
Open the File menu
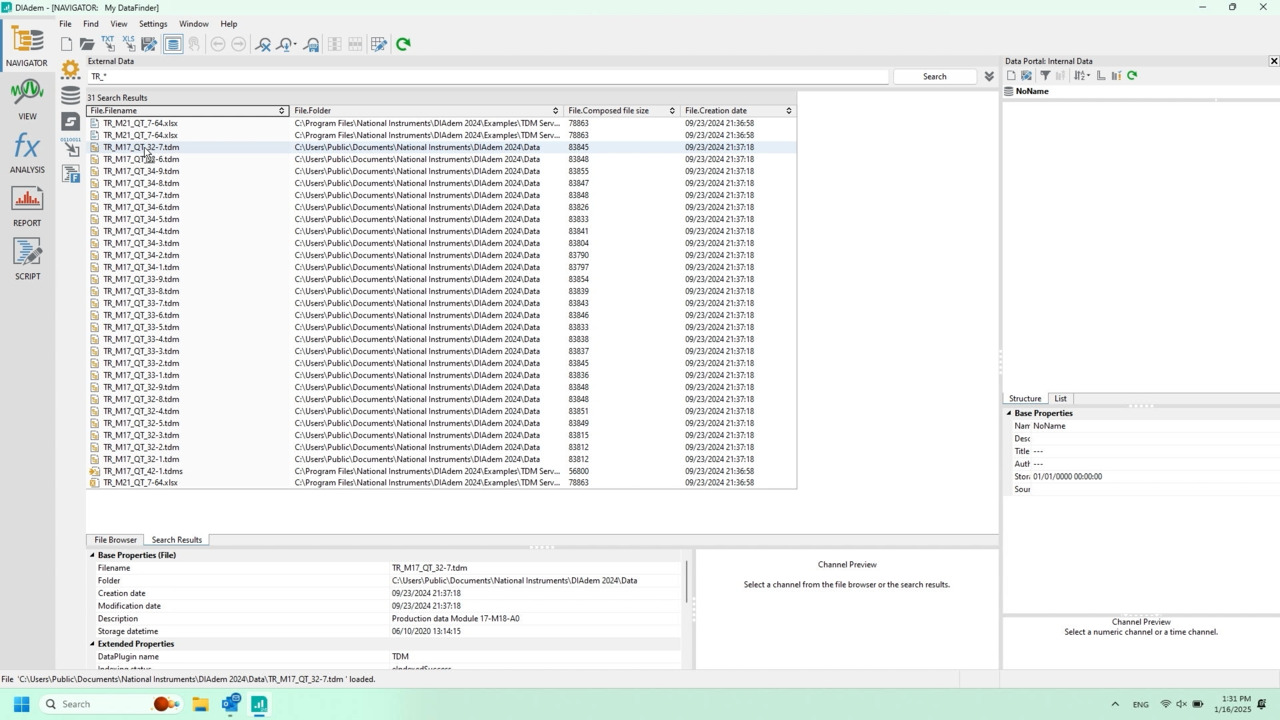click(x=65, y=24)
